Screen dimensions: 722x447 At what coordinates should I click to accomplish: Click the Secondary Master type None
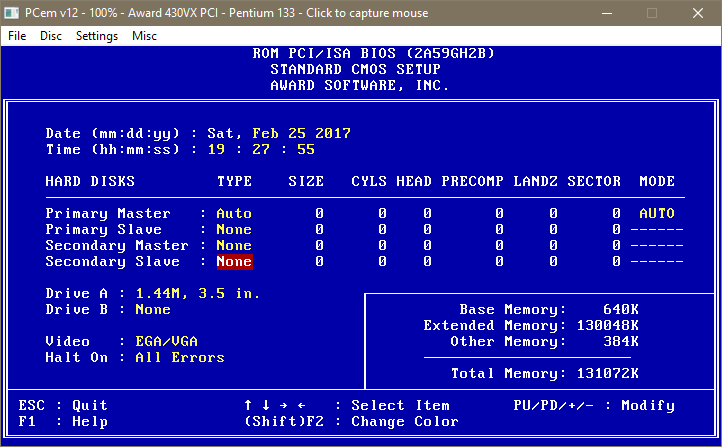[x=234, y=245]
